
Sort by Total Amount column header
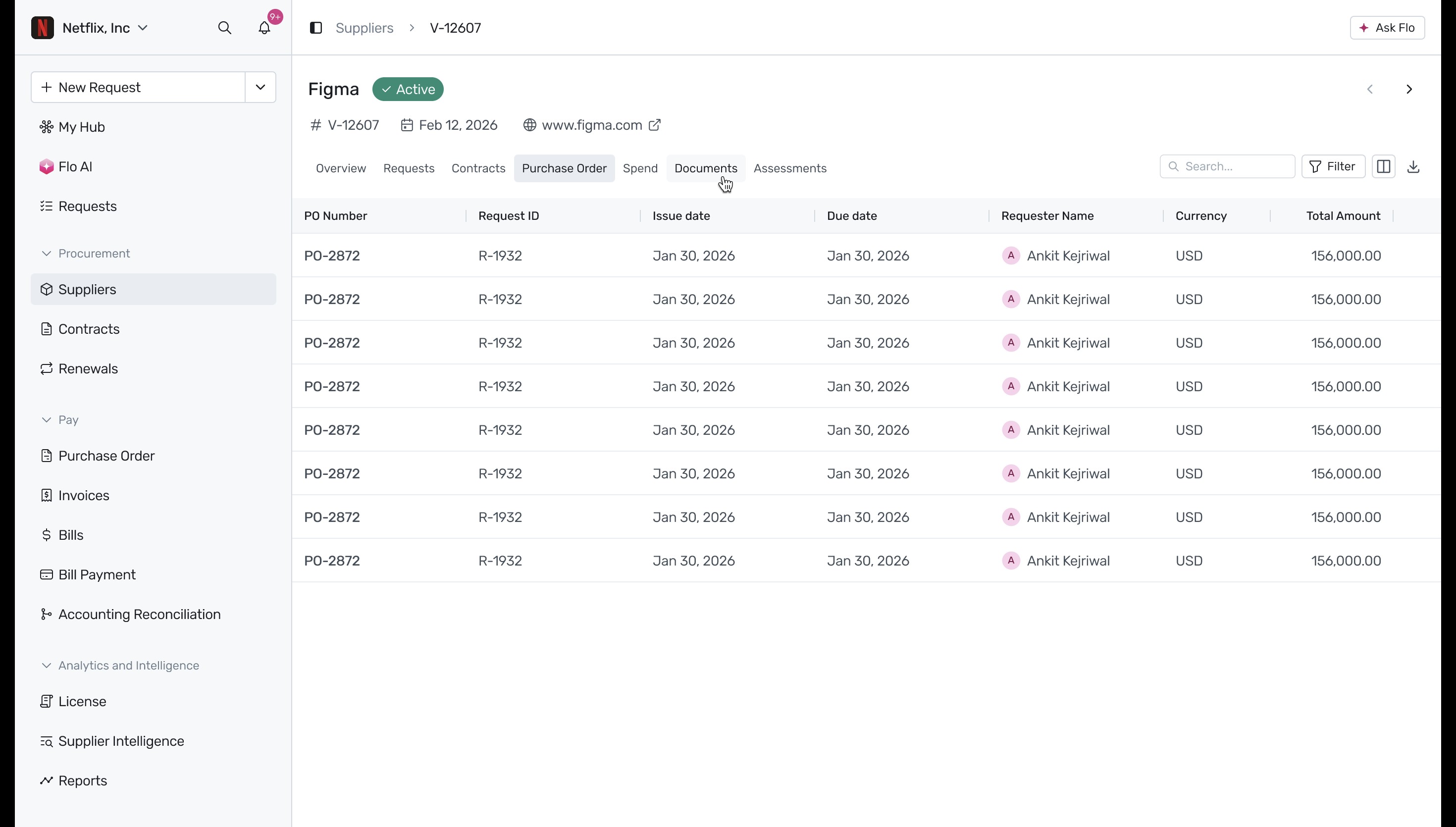coord(1343,216)
